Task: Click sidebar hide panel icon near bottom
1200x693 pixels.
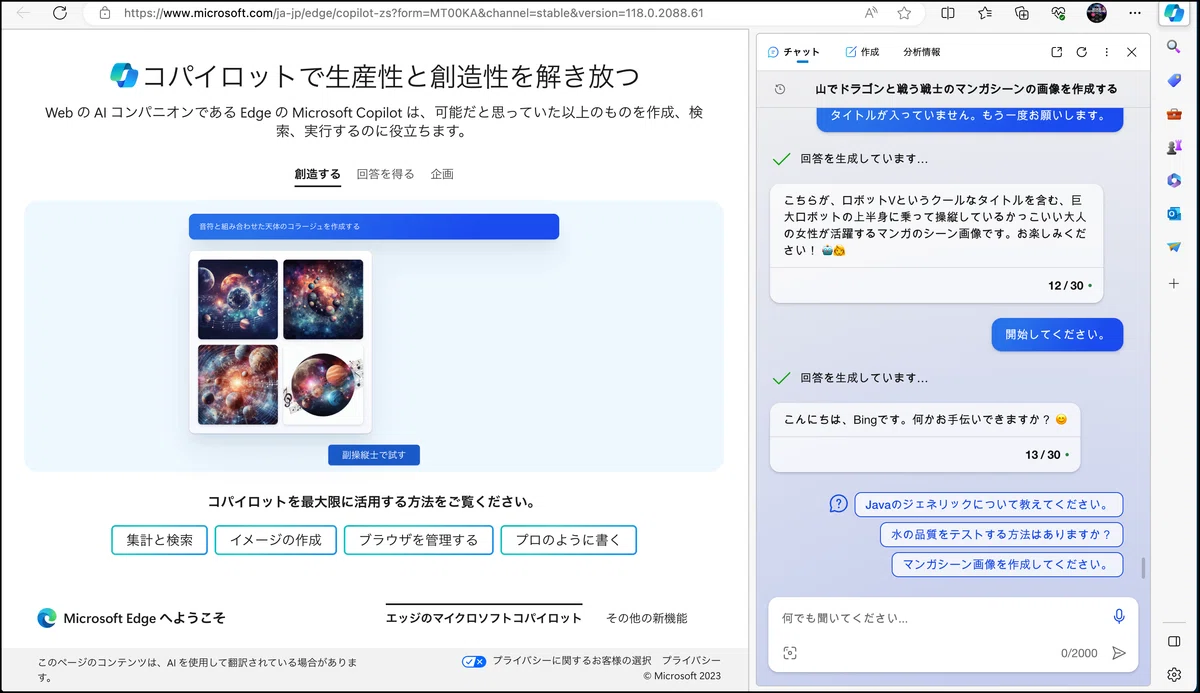Action: pyautogui.click(x=1174, y=641)
